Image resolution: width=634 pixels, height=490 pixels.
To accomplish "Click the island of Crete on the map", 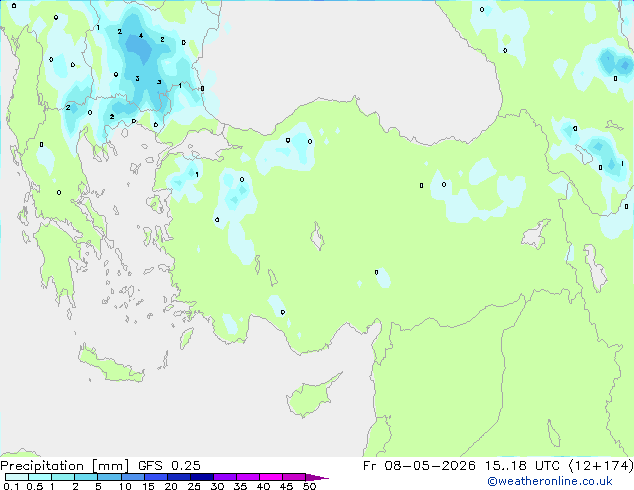I will (111, 366).
